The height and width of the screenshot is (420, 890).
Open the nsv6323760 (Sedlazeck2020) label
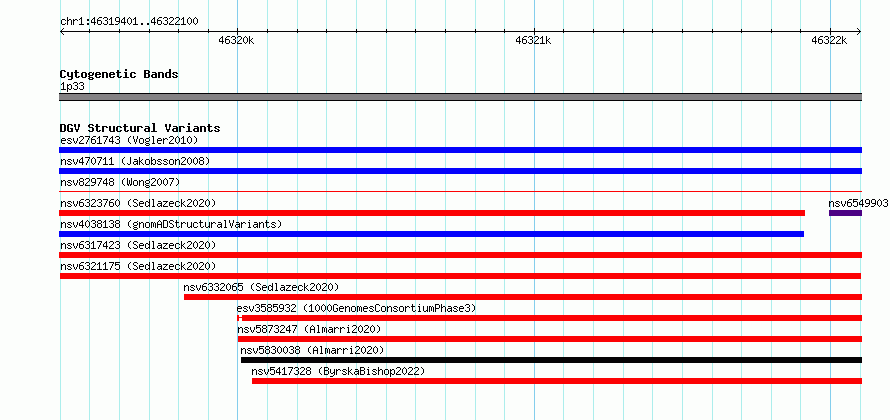[x=138, y=203]
